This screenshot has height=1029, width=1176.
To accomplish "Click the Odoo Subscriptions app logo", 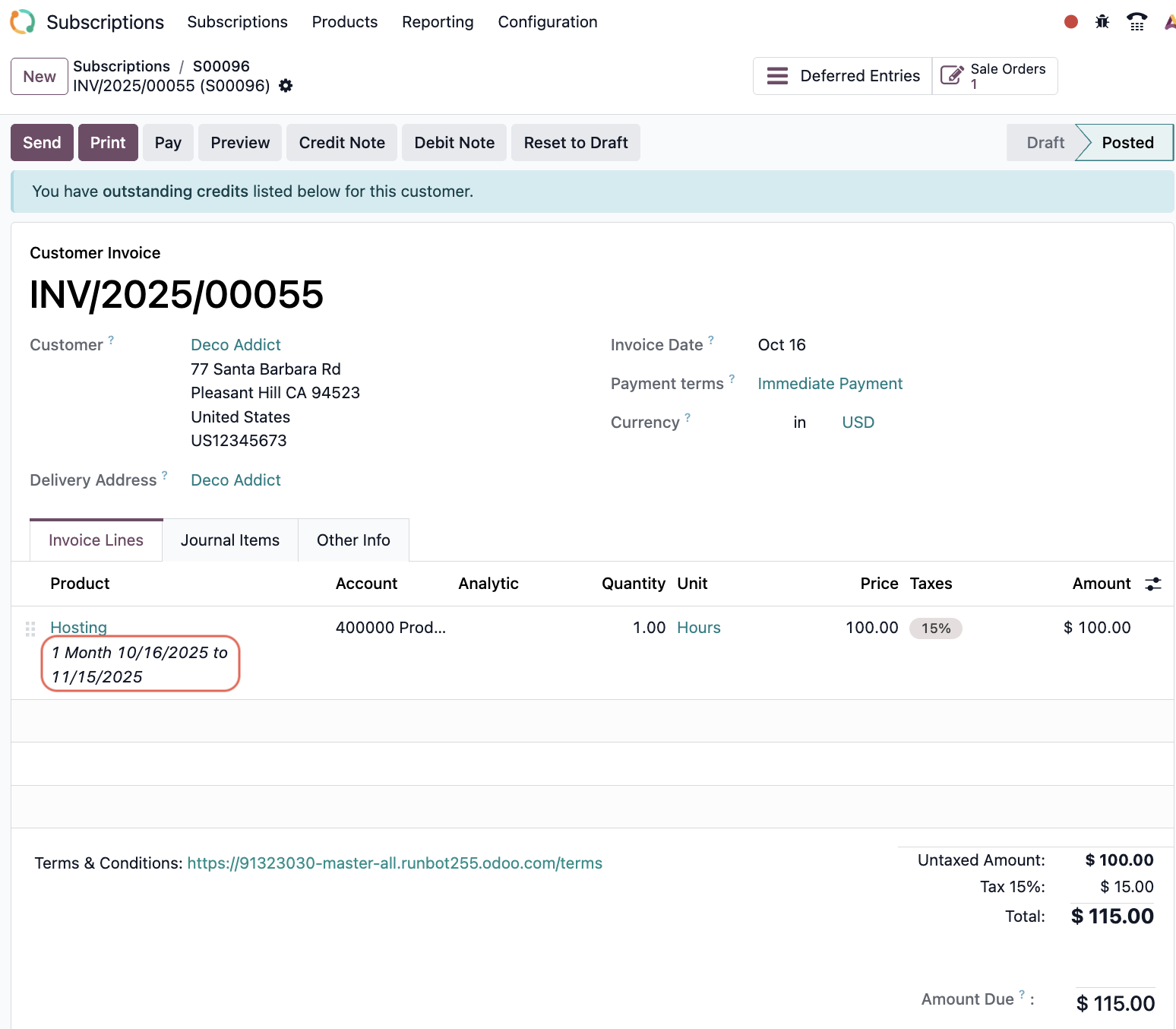I will point(23,22).
